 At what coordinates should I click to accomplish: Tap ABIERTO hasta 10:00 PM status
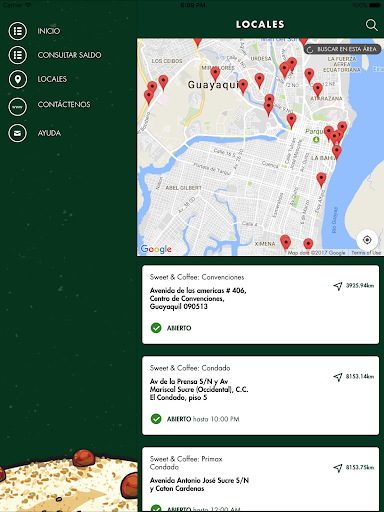click(x=203, y=419)
